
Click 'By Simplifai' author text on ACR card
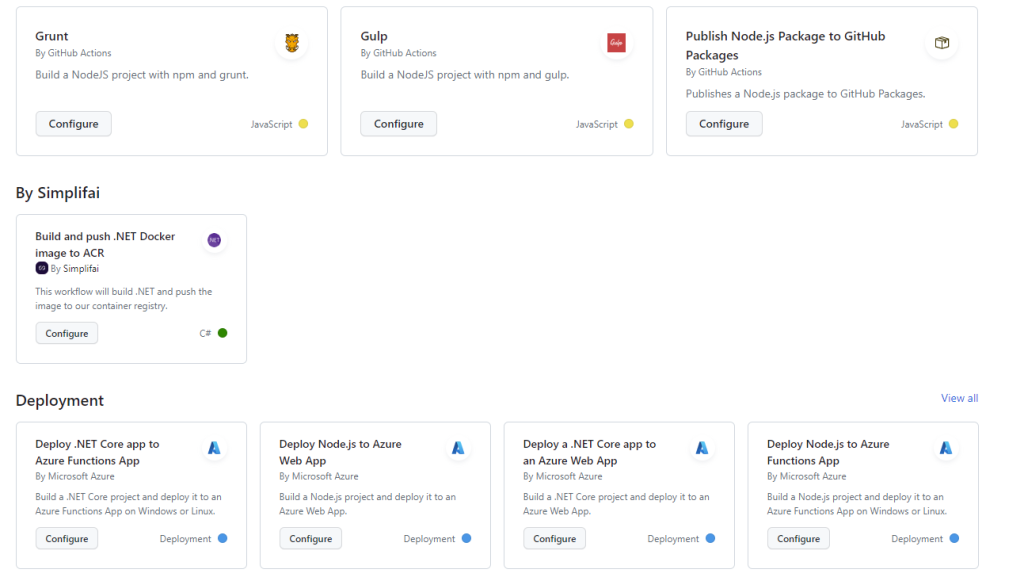[x=74, y=268]
